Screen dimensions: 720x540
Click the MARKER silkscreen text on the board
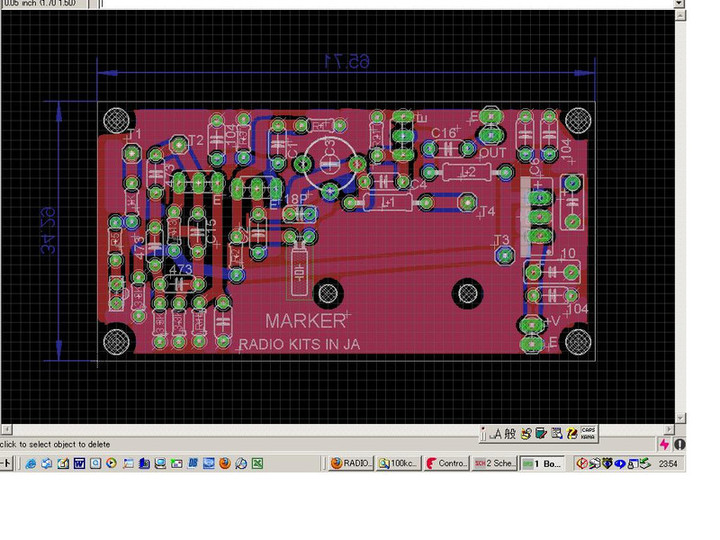[x=304, y=321]
